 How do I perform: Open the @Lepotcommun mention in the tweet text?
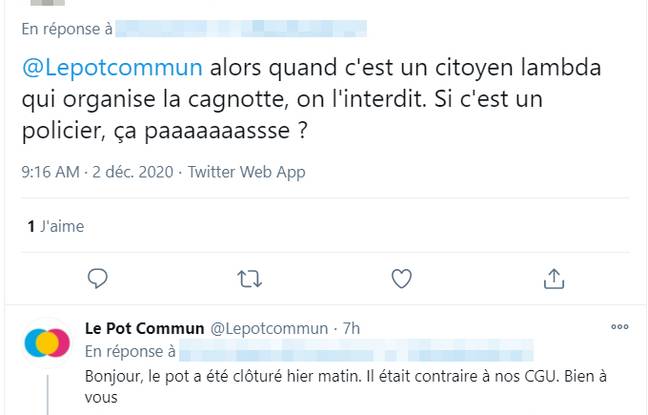(112, 68)
